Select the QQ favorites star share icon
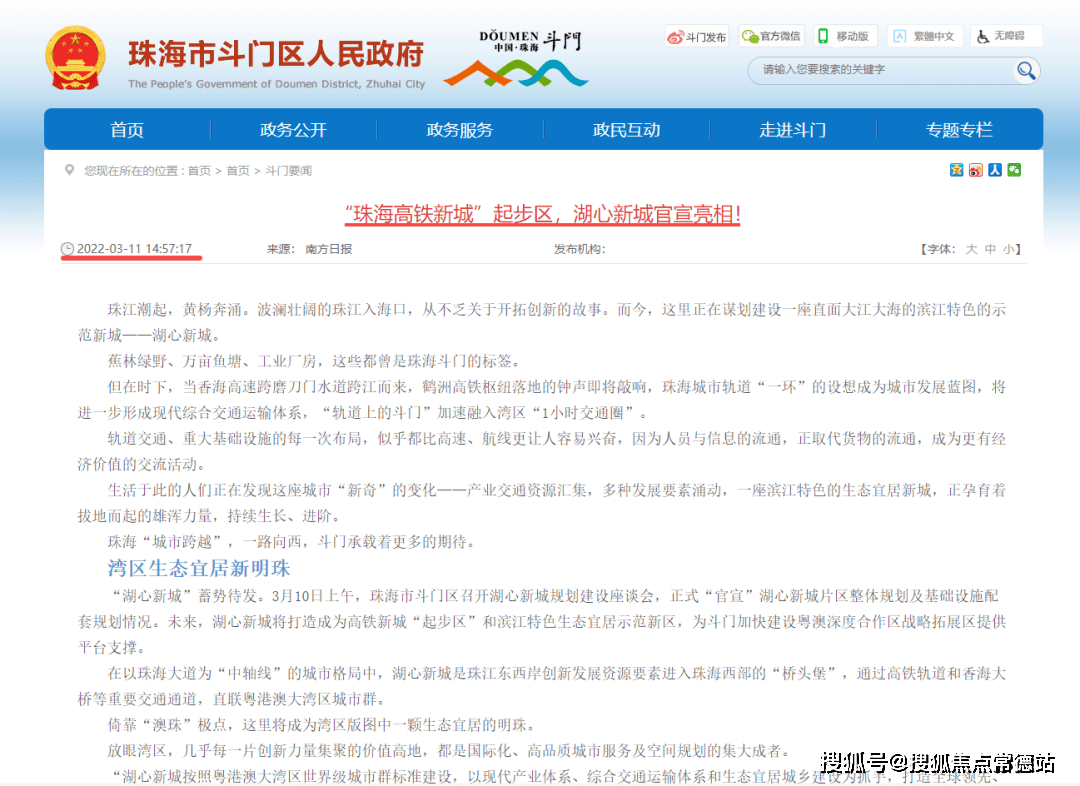The width and height of the screenshot is (1080, 786). 956,170
